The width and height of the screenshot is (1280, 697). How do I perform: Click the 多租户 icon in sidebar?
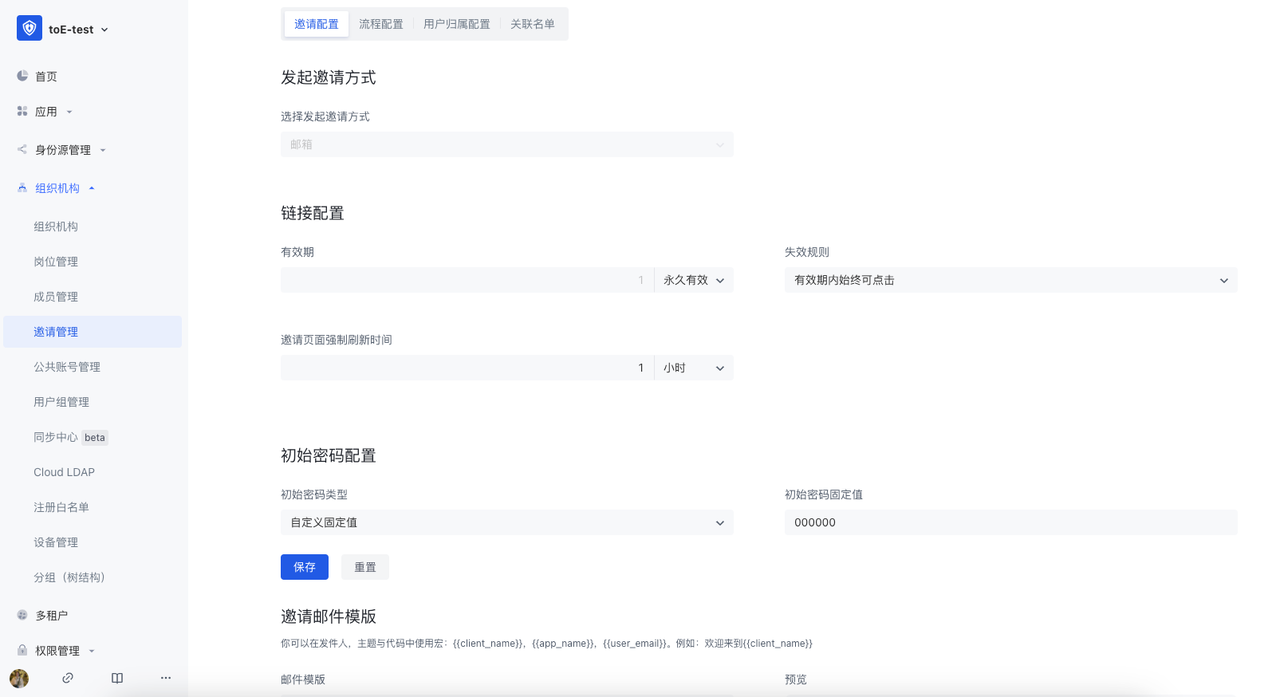(21, 614)
